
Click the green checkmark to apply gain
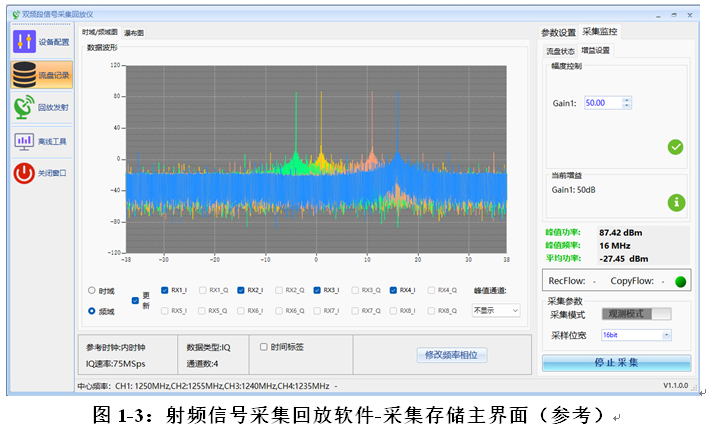[675, 147]
